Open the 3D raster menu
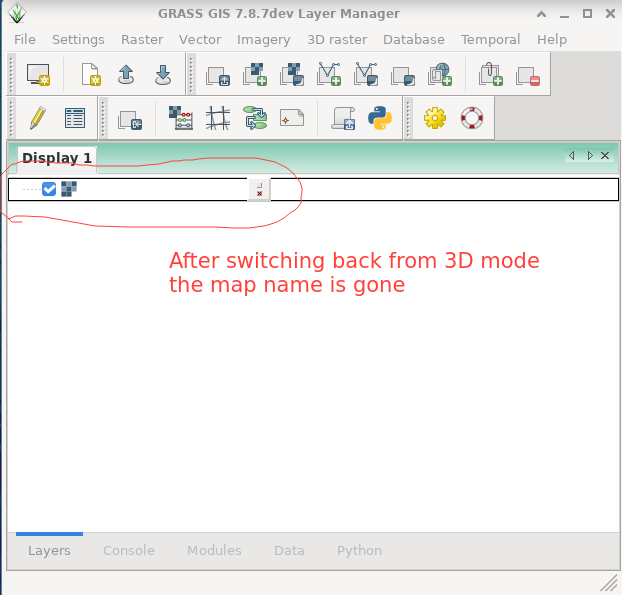 (x=337, y=39)
